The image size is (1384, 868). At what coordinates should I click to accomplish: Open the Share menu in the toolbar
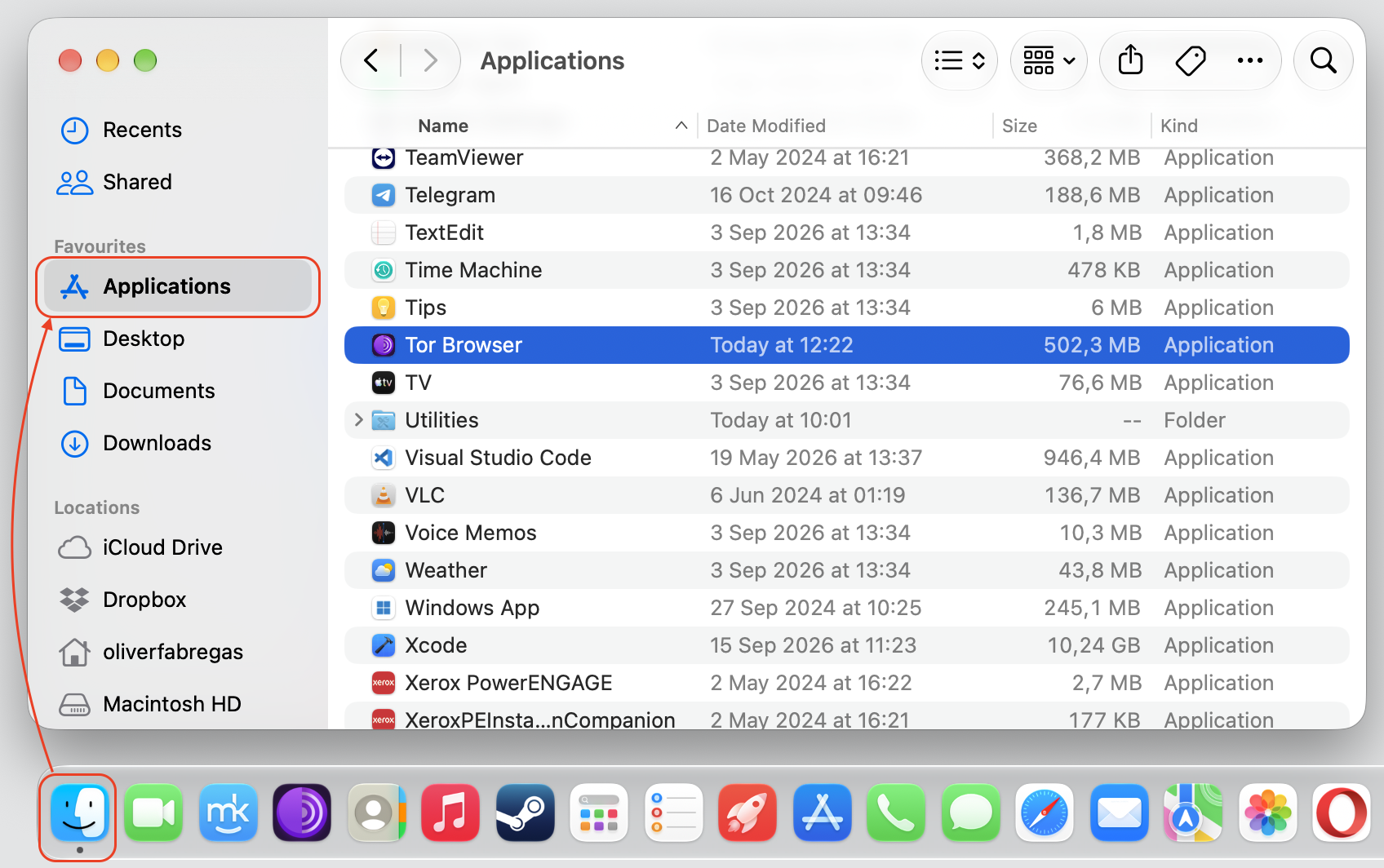click(x=1130, y=60)
